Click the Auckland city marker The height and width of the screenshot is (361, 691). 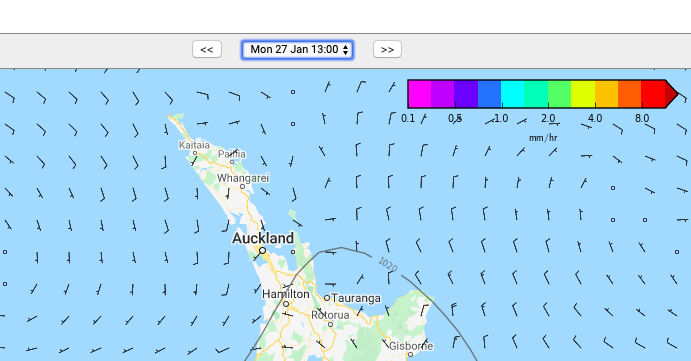pos(262,250)
